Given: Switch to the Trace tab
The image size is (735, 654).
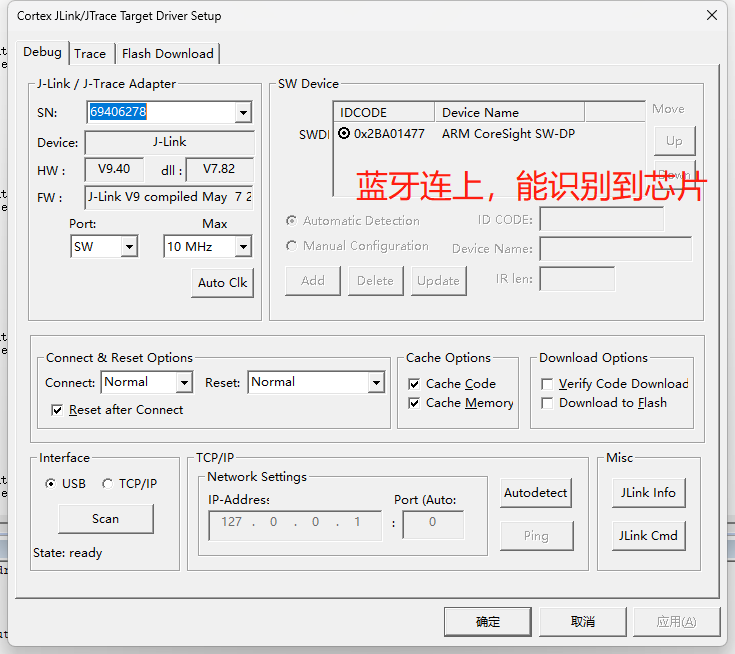Looking at the screenshot, I should 90,54.
